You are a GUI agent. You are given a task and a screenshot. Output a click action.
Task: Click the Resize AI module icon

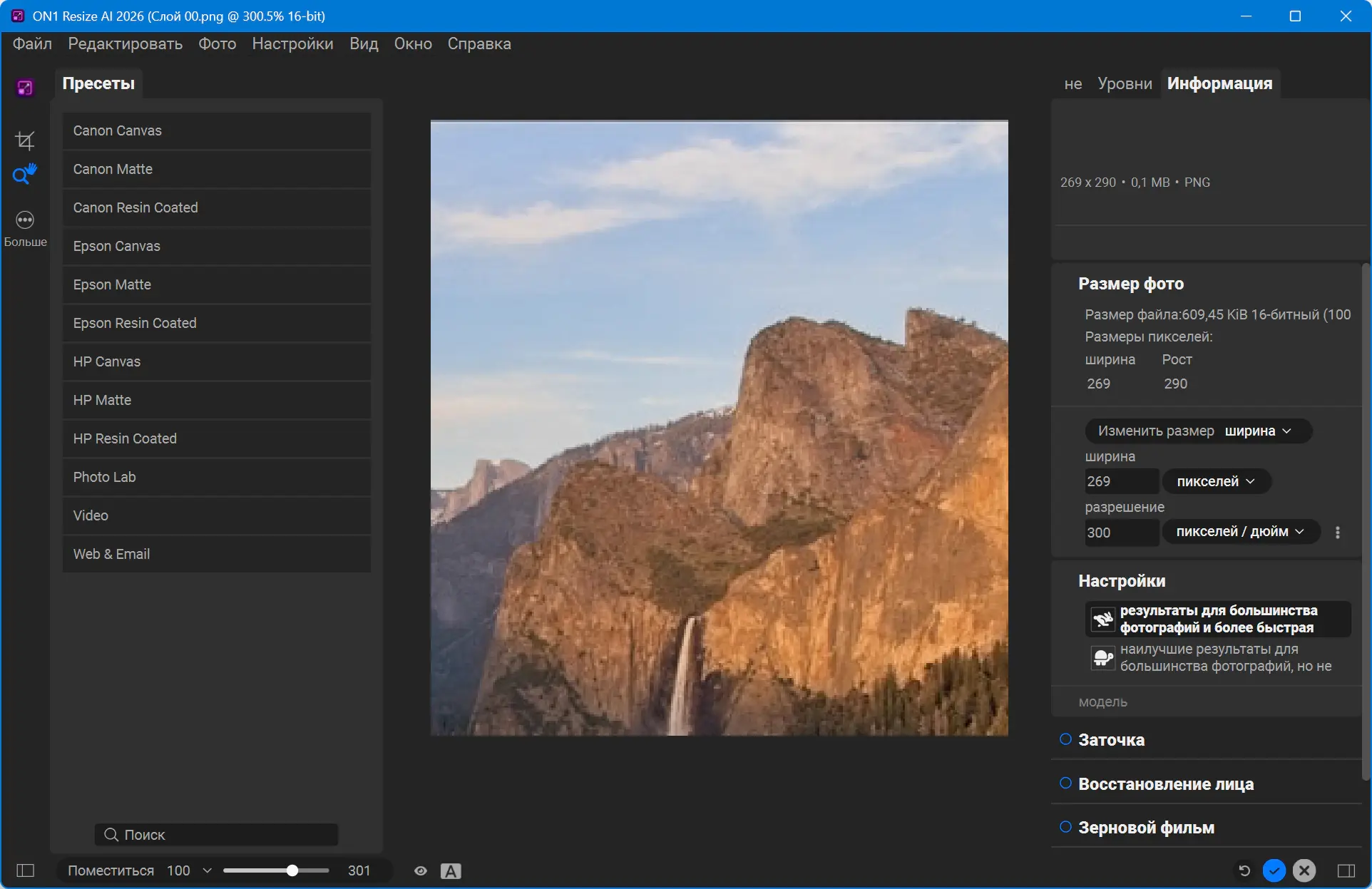[25, 87]
